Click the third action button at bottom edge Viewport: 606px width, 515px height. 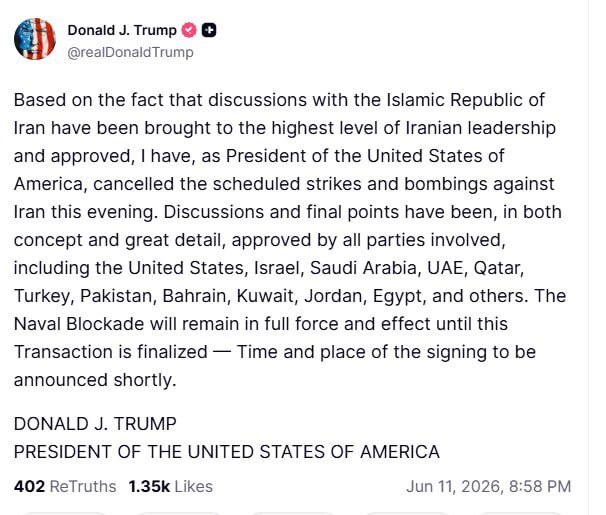(x=294, y=513)
